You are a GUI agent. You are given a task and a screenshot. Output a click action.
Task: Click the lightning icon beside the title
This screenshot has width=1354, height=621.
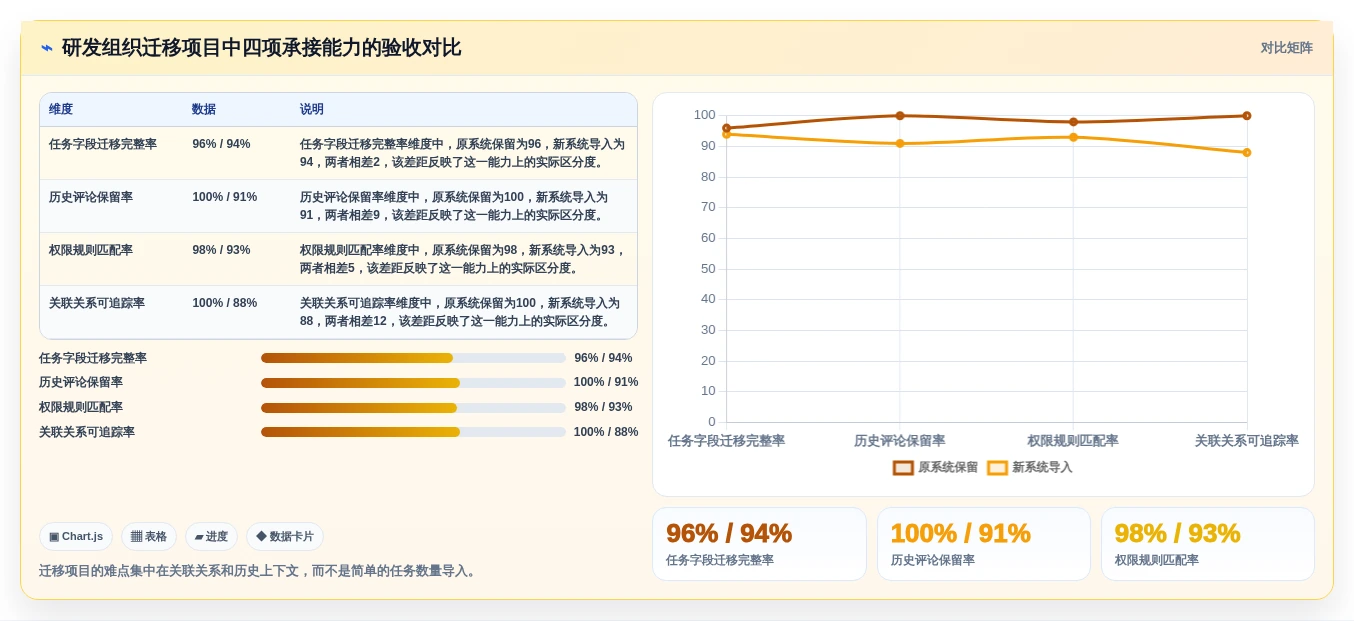pyautogui.click(x=47, y=48)
